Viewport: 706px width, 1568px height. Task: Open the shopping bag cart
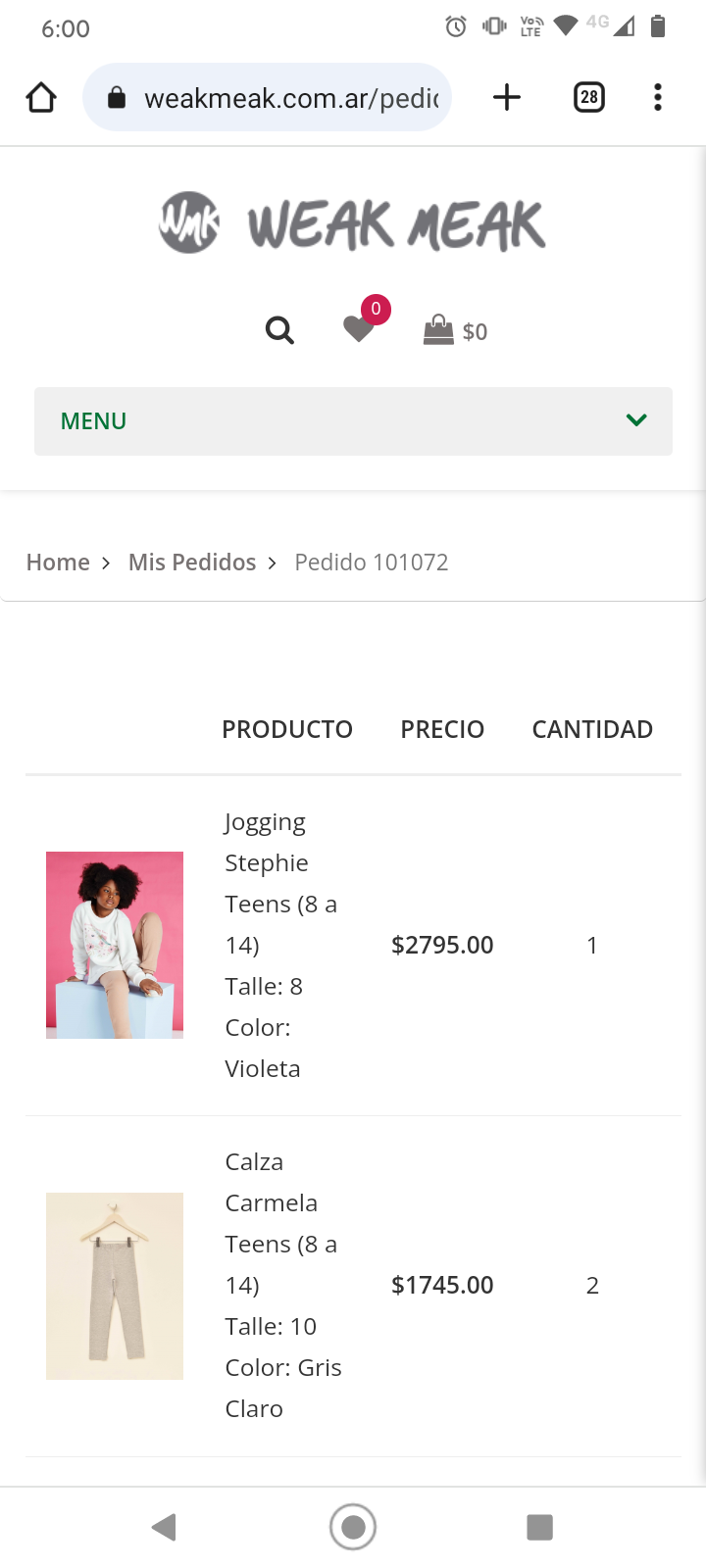(x=455, y=330)
